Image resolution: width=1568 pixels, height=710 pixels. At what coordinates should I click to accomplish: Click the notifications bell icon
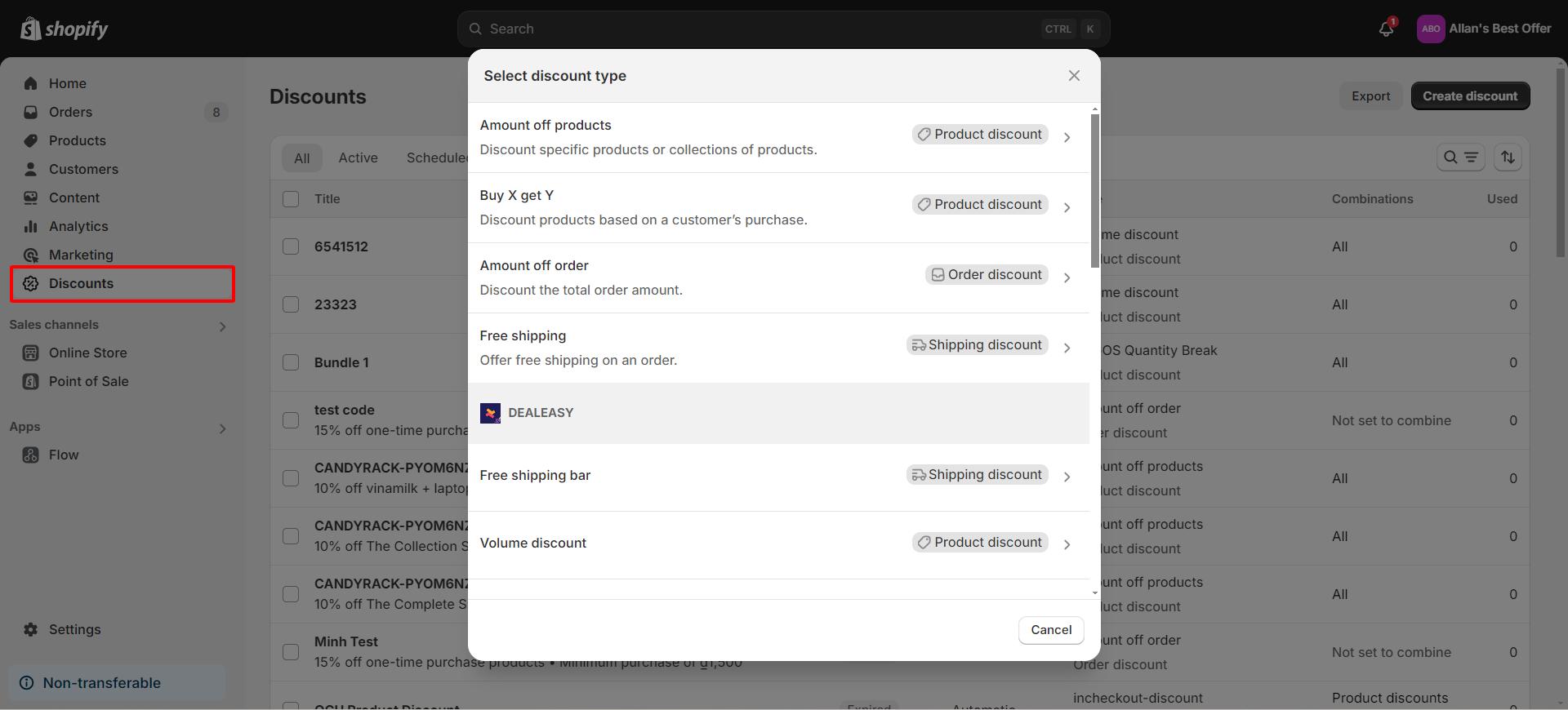point(1386,29)
